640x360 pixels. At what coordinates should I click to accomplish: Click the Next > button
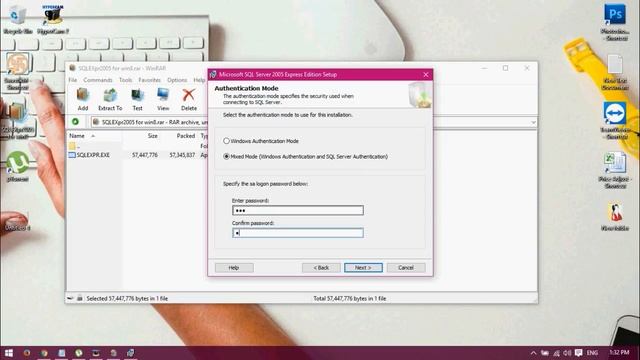coord(363,268)
